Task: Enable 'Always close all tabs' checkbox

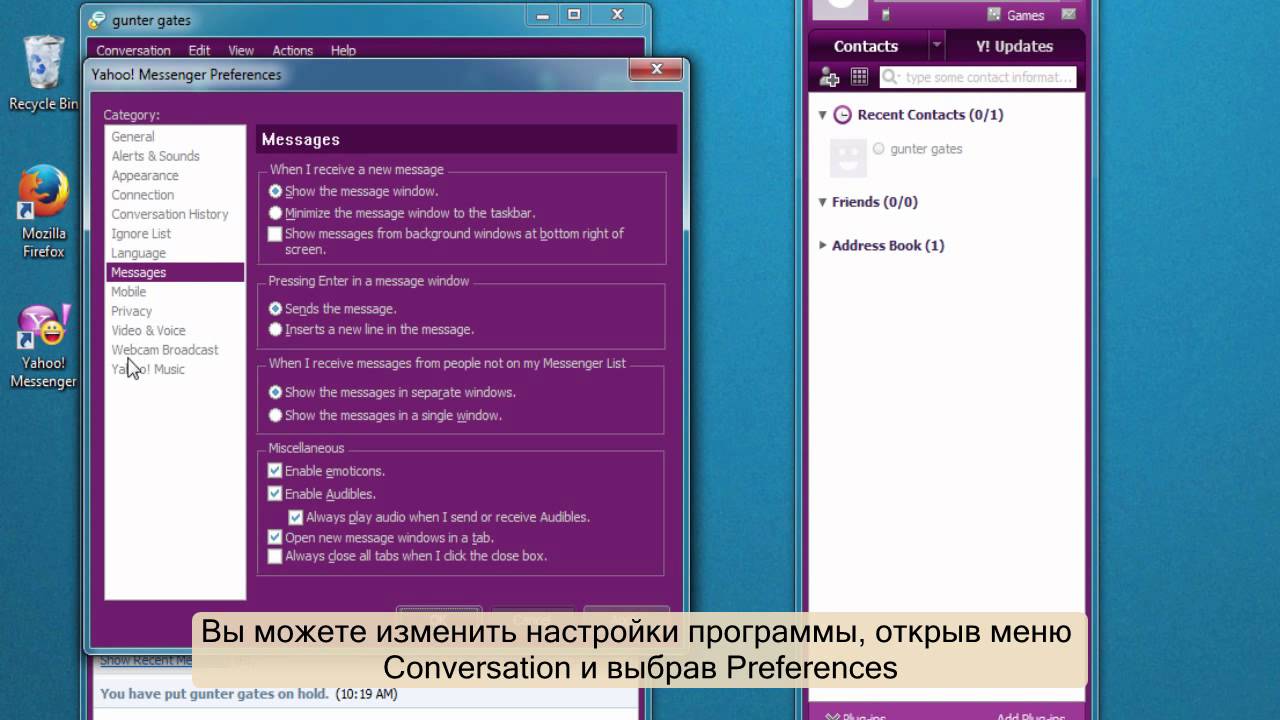Action: pos(275,556)
